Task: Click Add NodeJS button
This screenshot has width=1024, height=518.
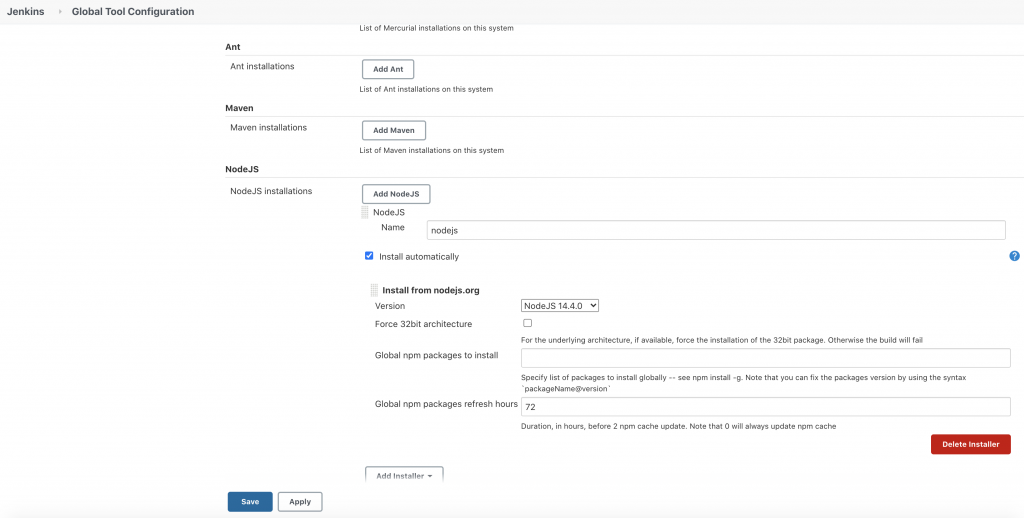Action: [x=396, y=194]
